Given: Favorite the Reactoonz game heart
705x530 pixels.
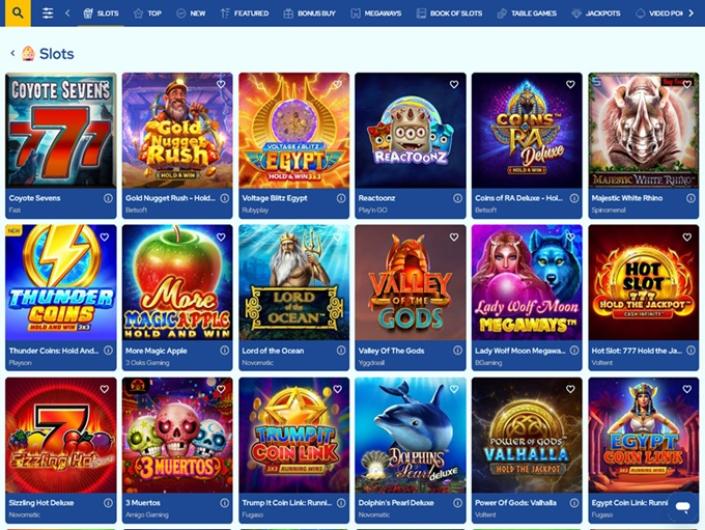Looking at the screenshot, I should pos(454,84).
